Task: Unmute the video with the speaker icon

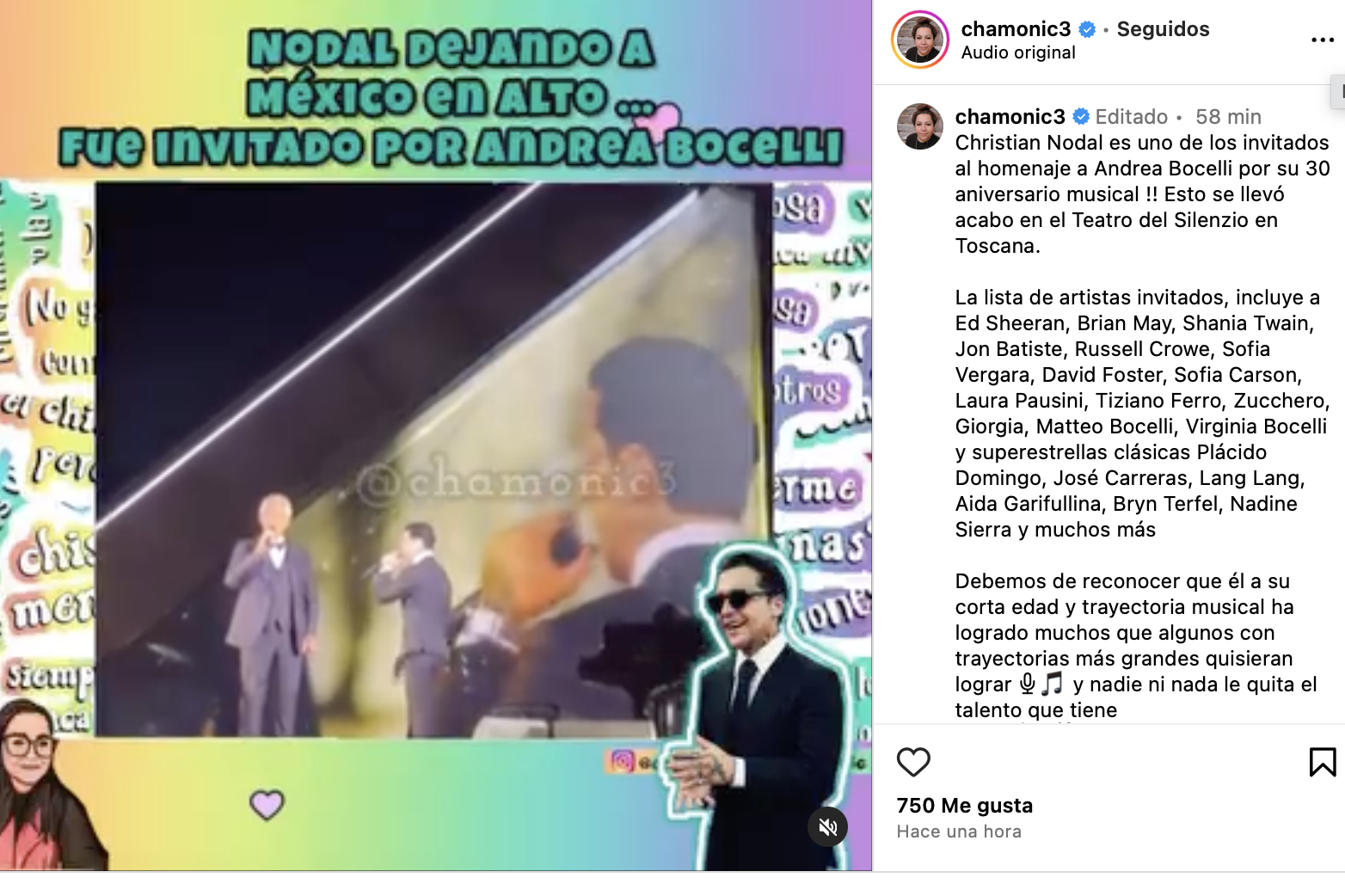Action: click(x=827, y=827)
